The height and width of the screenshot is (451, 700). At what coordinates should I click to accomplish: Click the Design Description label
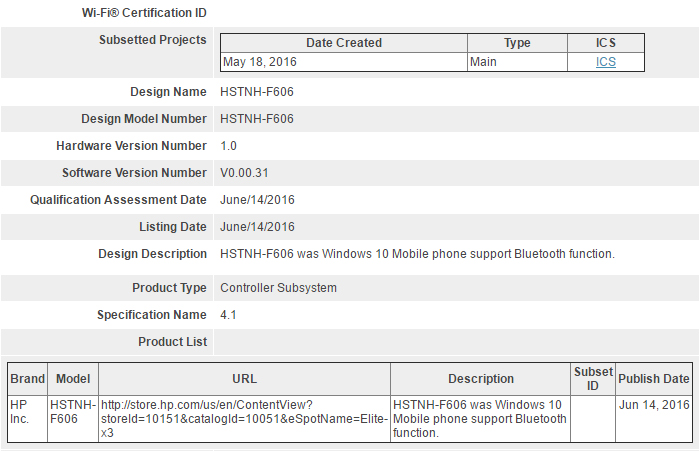(152, 254)
